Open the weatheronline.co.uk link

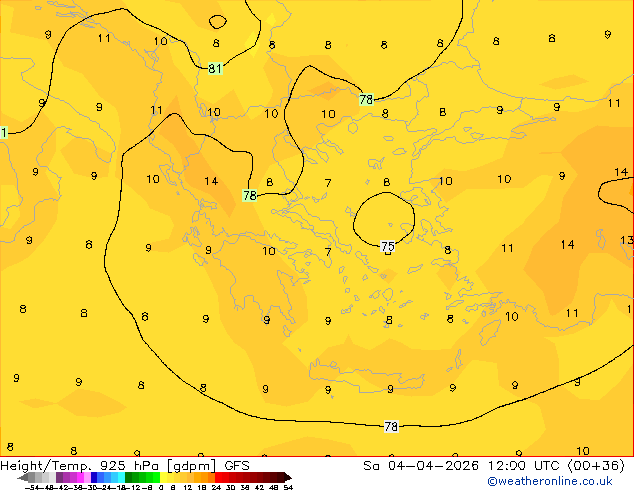click(550, 481)
